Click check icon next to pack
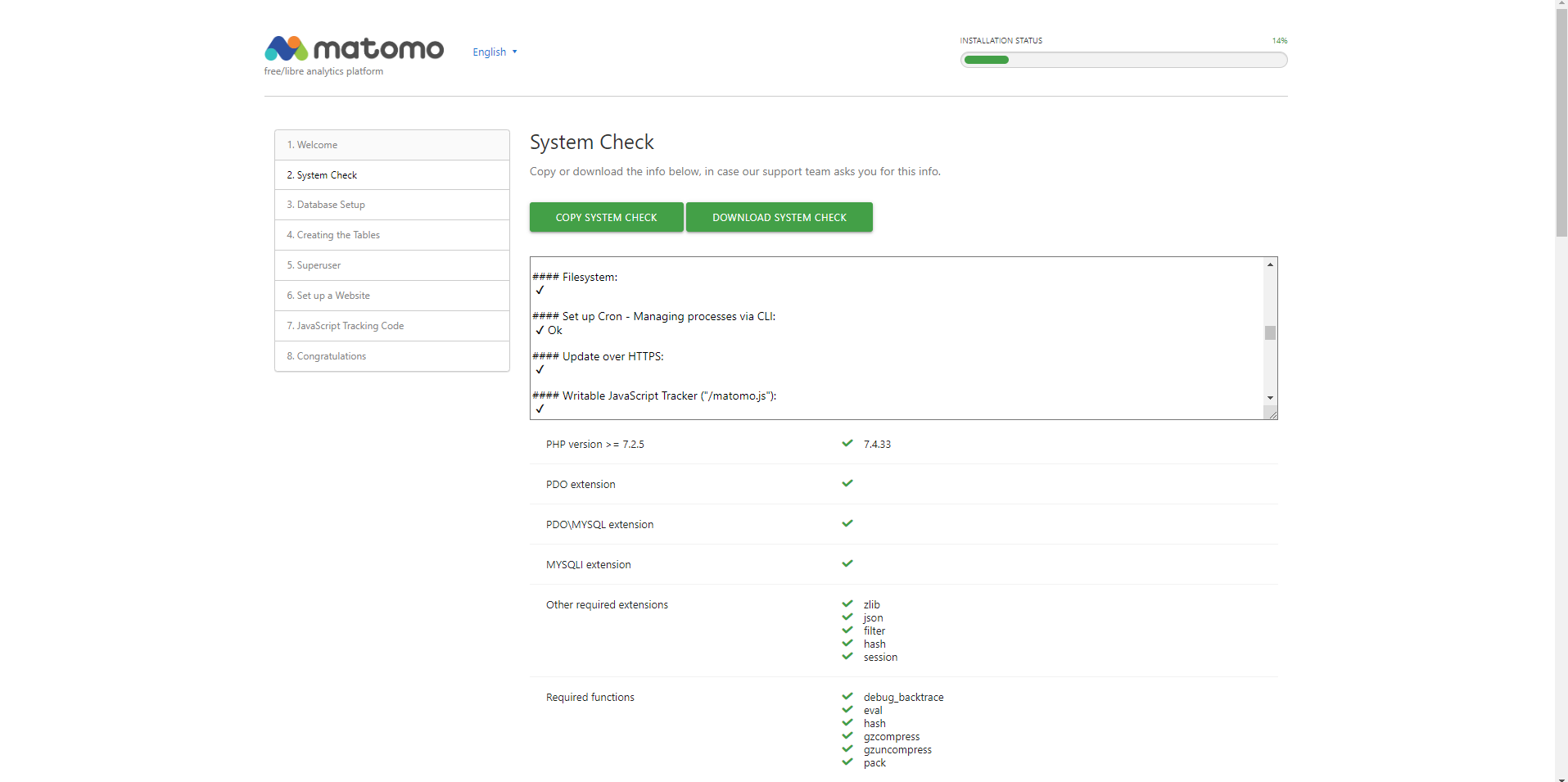1568x782 pixels. pos(847,762)
